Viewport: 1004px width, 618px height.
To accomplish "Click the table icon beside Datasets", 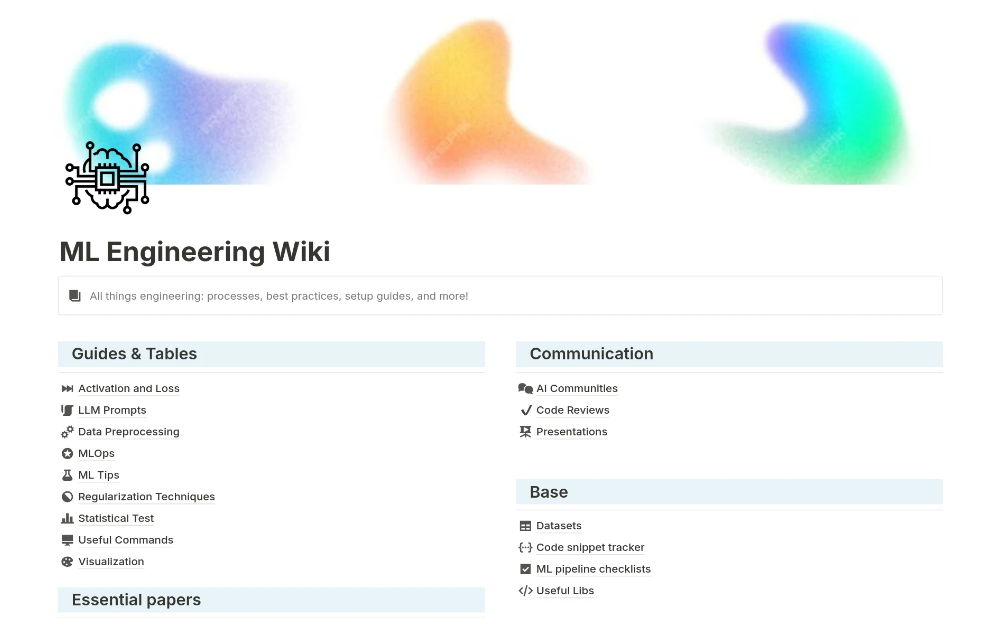I will point(525,526).
